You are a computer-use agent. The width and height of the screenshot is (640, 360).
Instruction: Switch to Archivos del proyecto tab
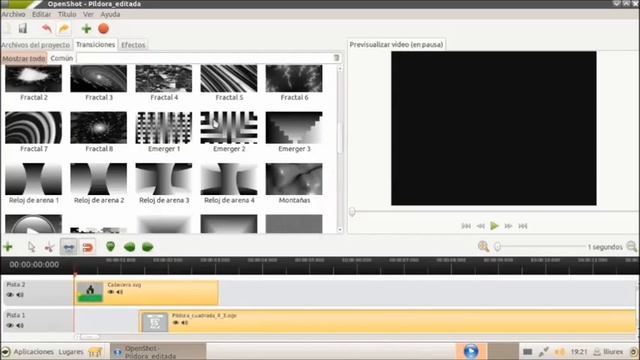pyautogui.click(x=36, y=45)
